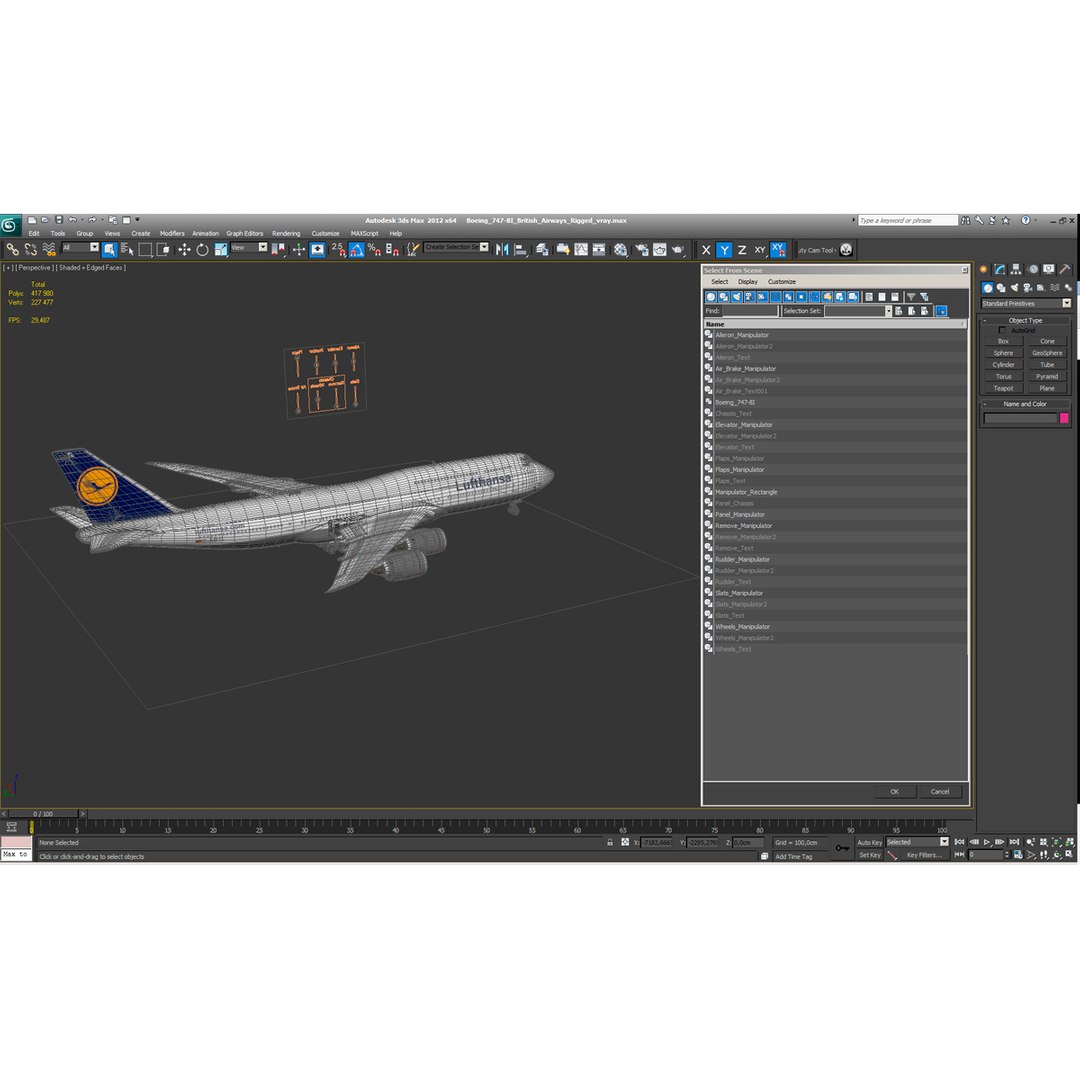Open the Utilities hammer tab
This screenshot has height=1080, width=1080.
tap(1065, 269)
